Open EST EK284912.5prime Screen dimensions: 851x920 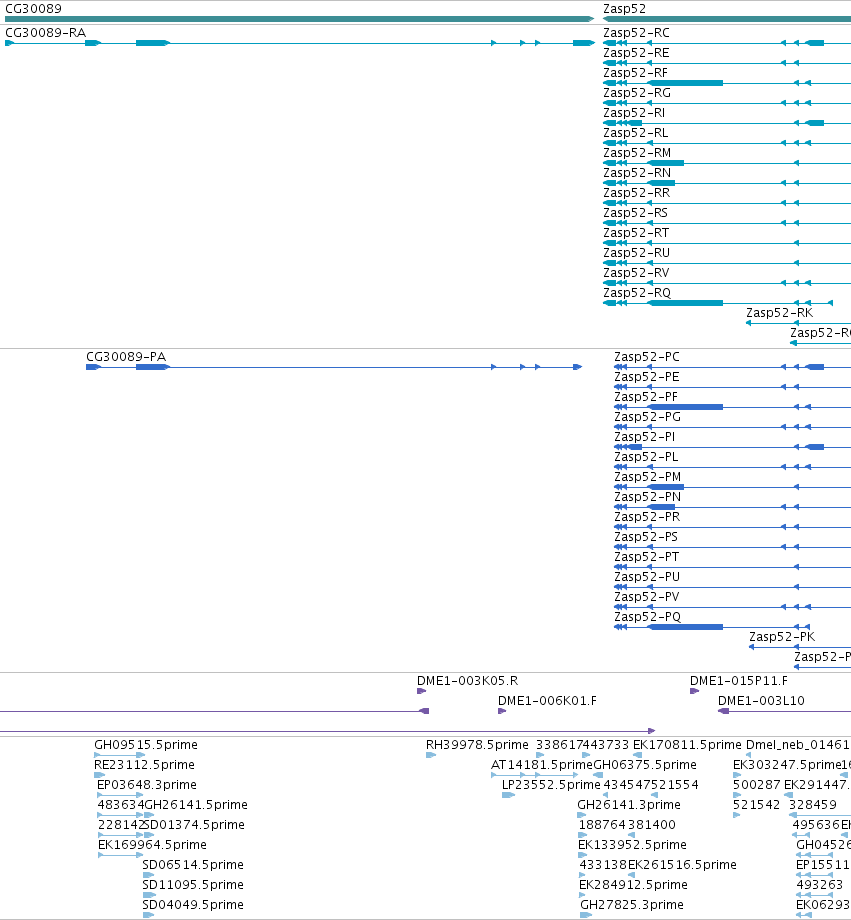point(633,884)
